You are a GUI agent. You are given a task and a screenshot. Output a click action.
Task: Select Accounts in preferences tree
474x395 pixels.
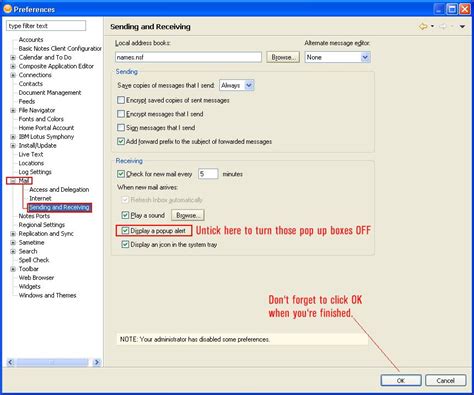(31, 40)
